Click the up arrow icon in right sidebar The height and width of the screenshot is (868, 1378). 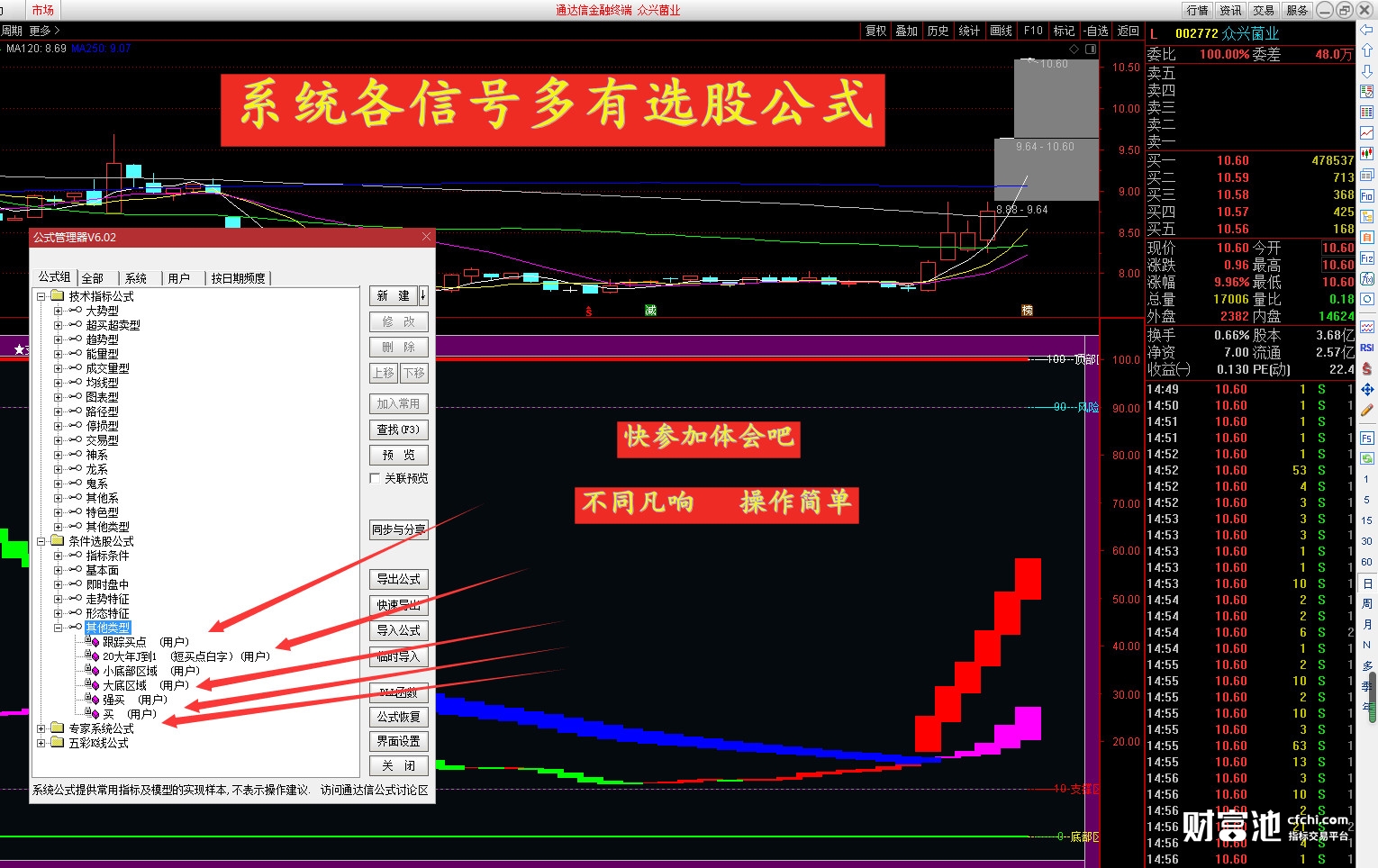1366,50
